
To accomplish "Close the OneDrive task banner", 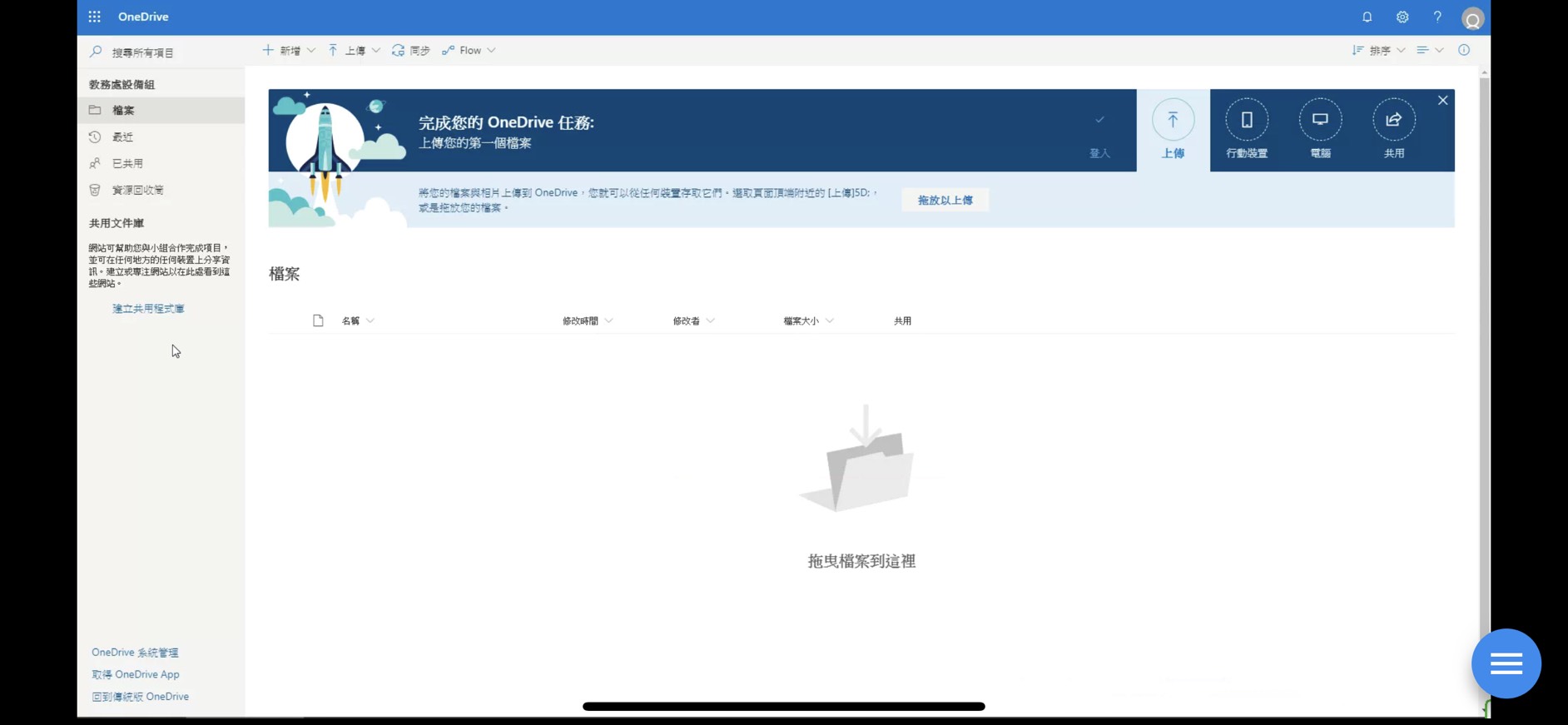I will 1443,100.
